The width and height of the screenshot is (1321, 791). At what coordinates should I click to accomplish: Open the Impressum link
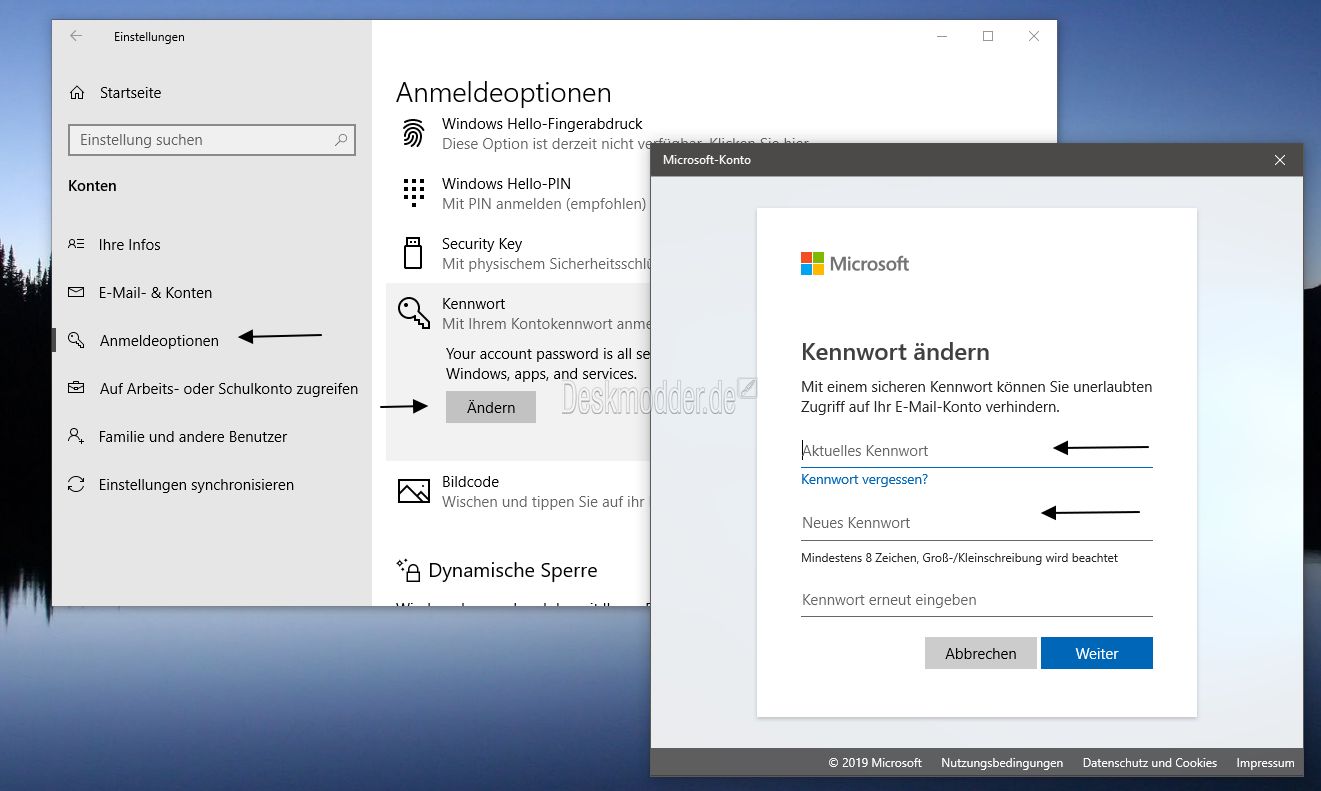(1265, 763)
